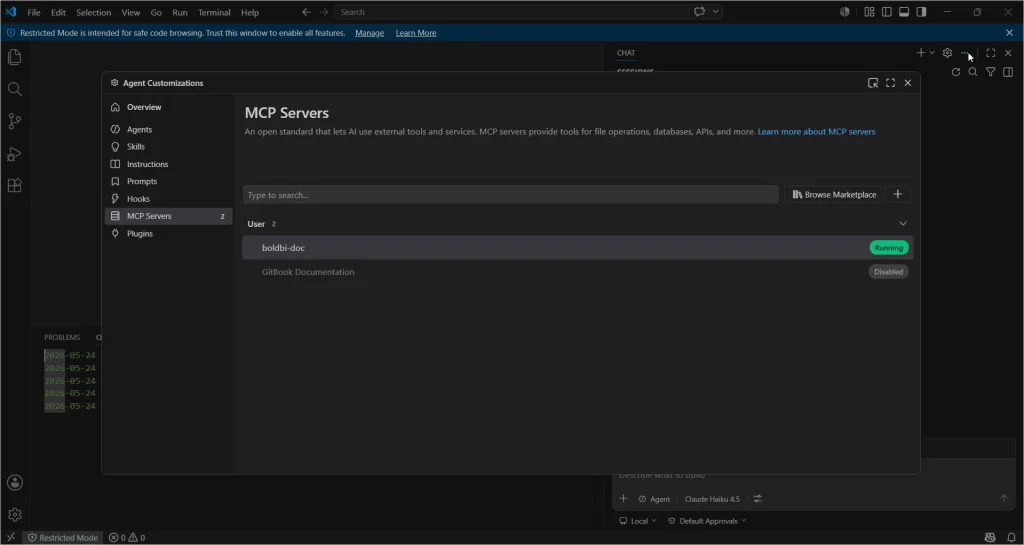Image resolution: width=1024 pixels, height=545 pixels.
Task: Open new chat dropdown arrow
Action: click(x=932, y=53)
